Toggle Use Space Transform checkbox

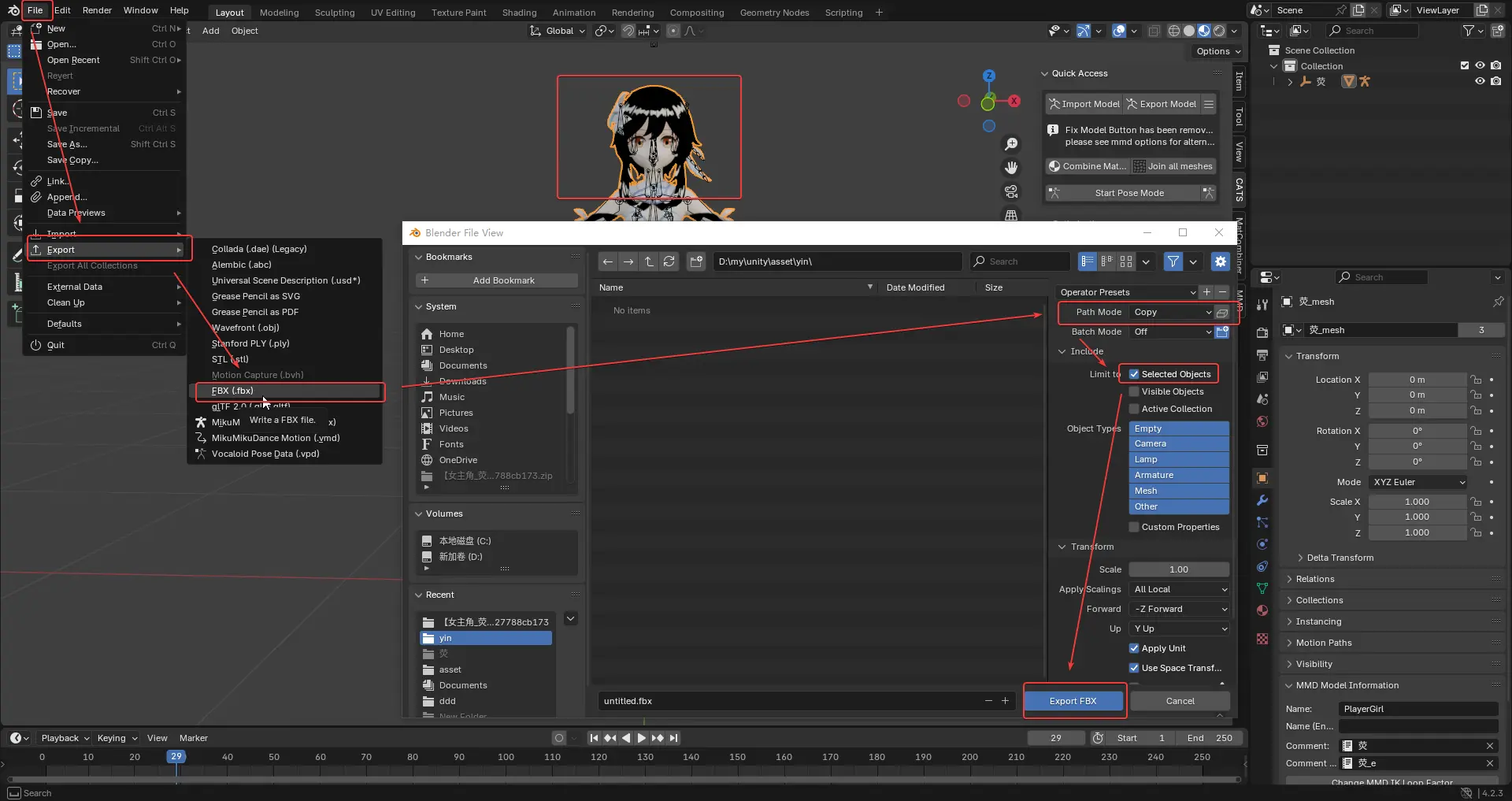(x=1134, y=668)
